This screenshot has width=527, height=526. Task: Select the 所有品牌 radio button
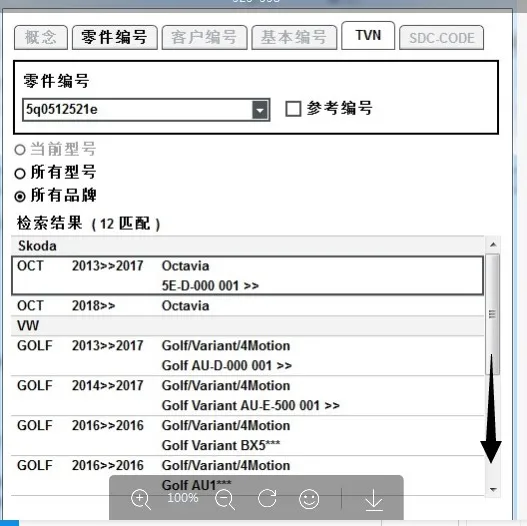pyautogui.click(x=20, y=196)
